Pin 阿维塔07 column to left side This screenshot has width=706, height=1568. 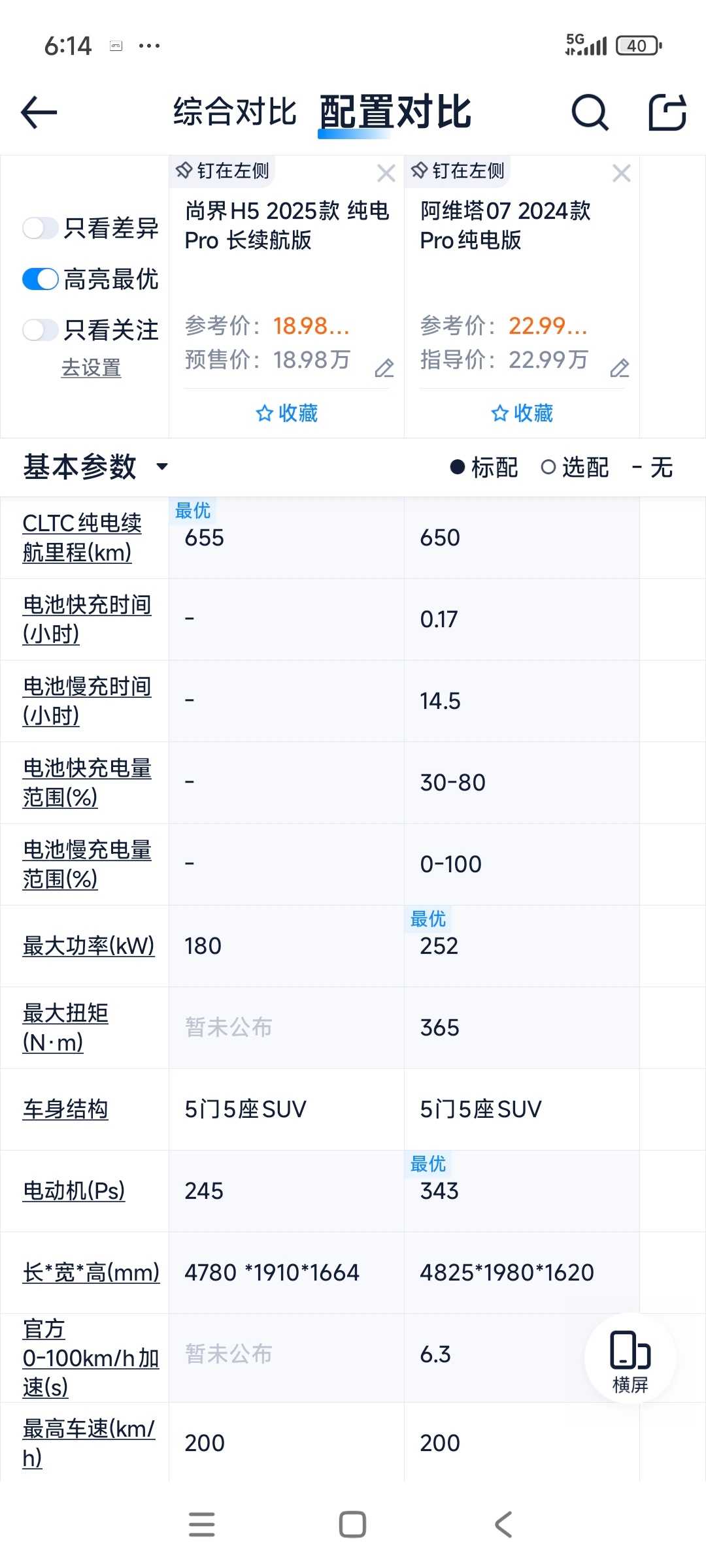pos(458,171)
